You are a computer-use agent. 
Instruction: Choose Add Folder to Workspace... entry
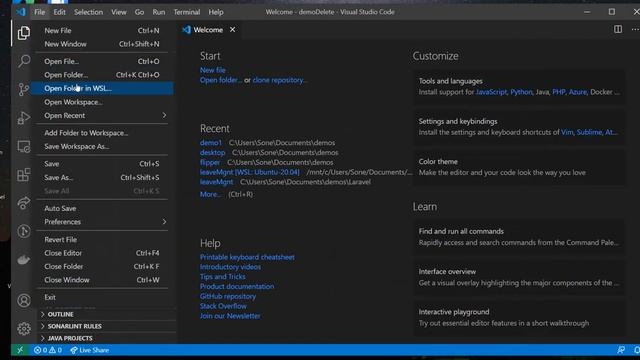point(102,133)
